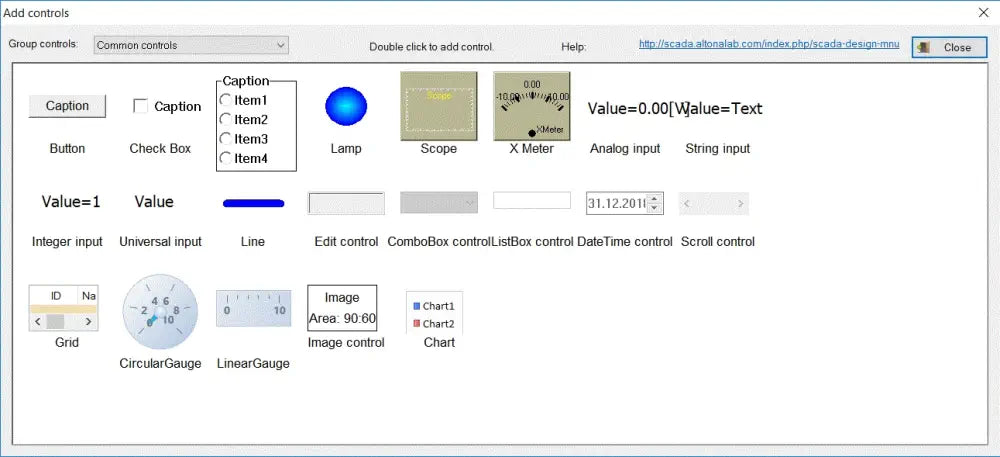Viewport: 1000px width, 457px height.
Task: Select the CircularGauge control icon
Action: coord(160,311)
